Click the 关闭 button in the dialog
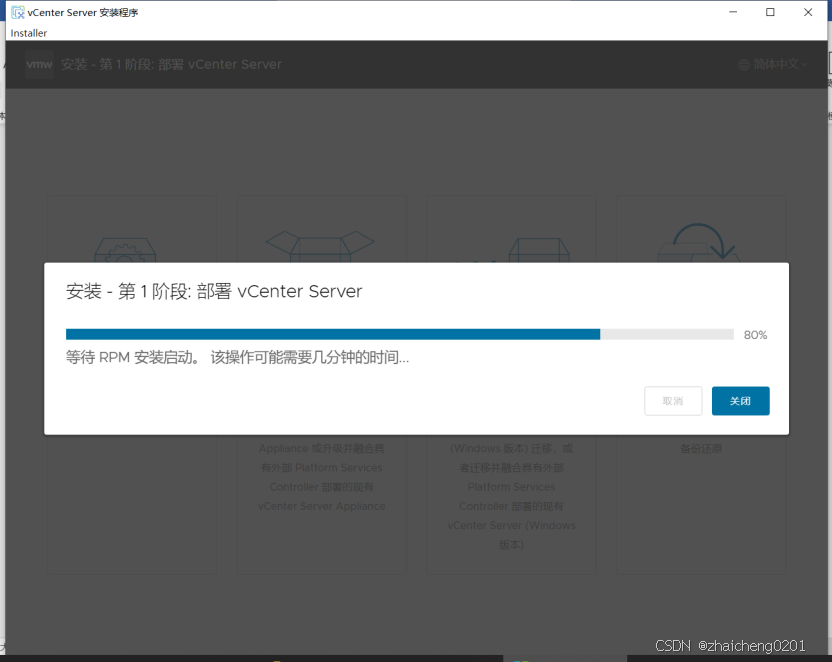 pos(740,401)
